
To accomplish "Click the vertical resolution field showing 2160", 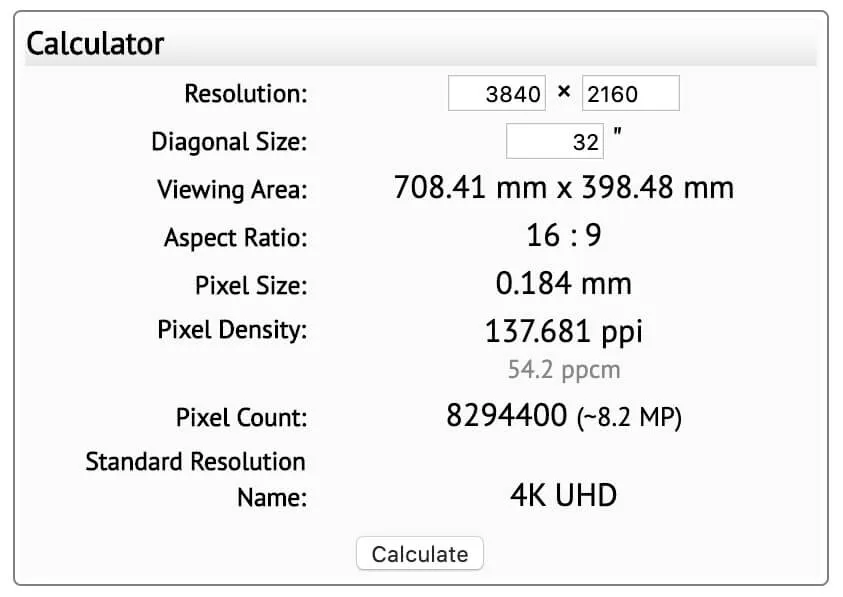I will pyautogui.click(x=631, y=93).
